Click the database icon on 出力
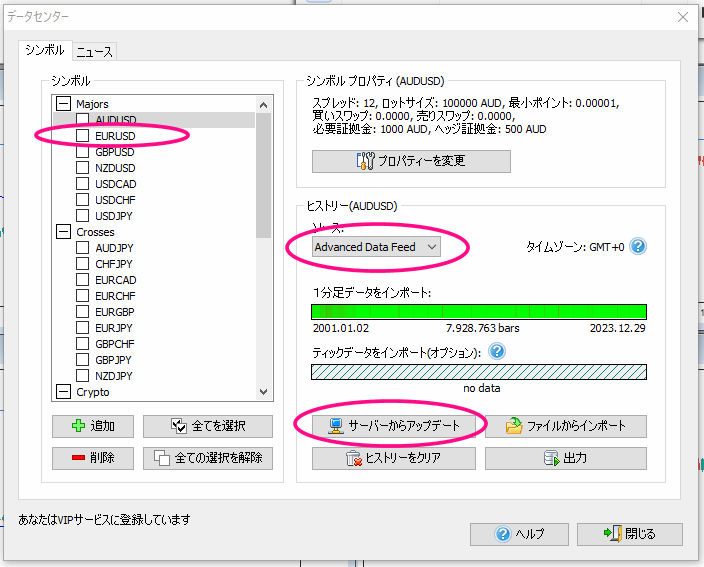The width and height of the screenshot is (704, 567). point(551,458)
